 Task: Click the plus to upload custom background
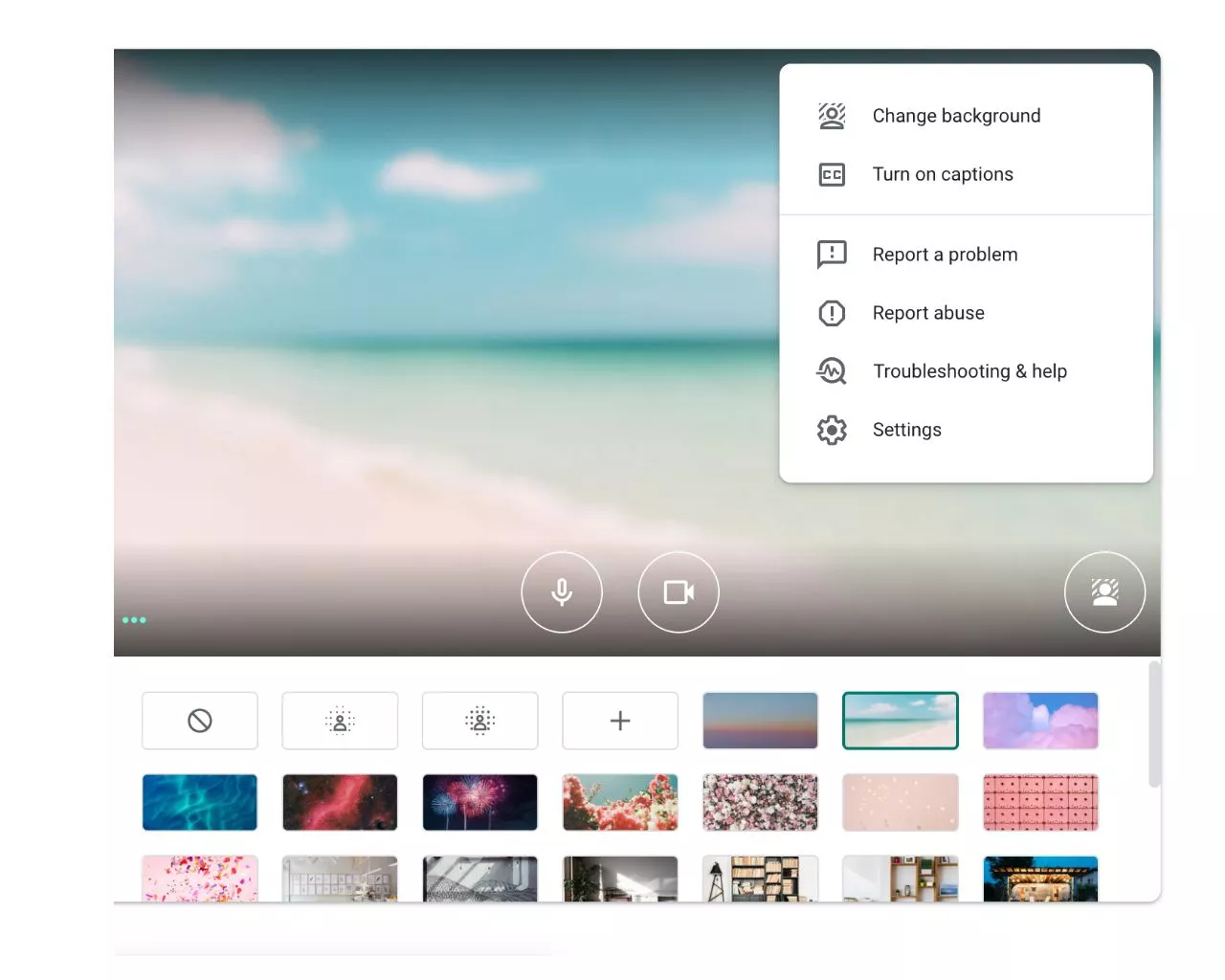pos(620,721)
